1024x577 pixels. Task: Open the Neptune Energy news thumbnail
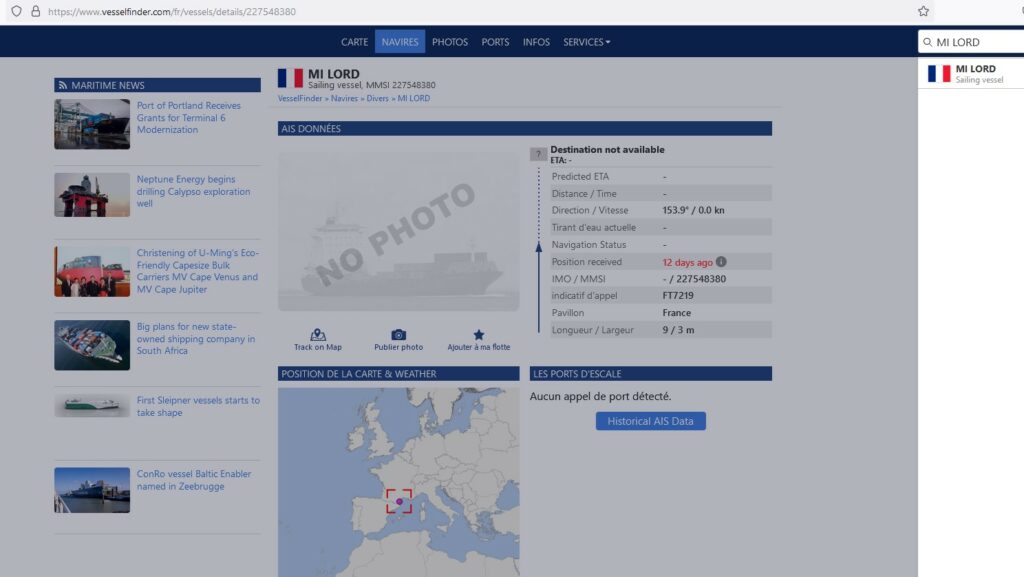point(92,195)
